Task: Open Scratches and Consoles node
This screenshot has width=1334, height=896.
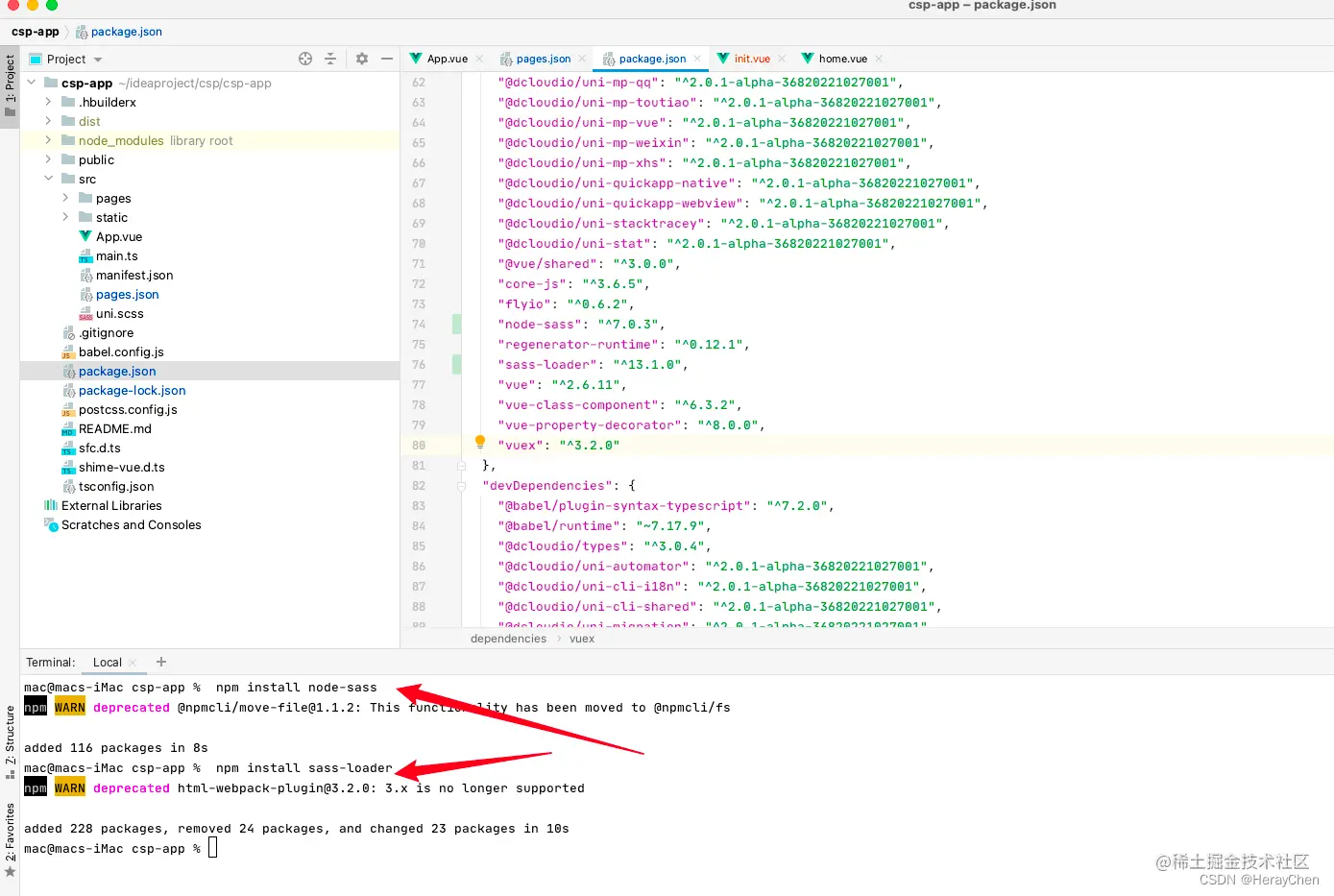Action: [x=132, y=524]
